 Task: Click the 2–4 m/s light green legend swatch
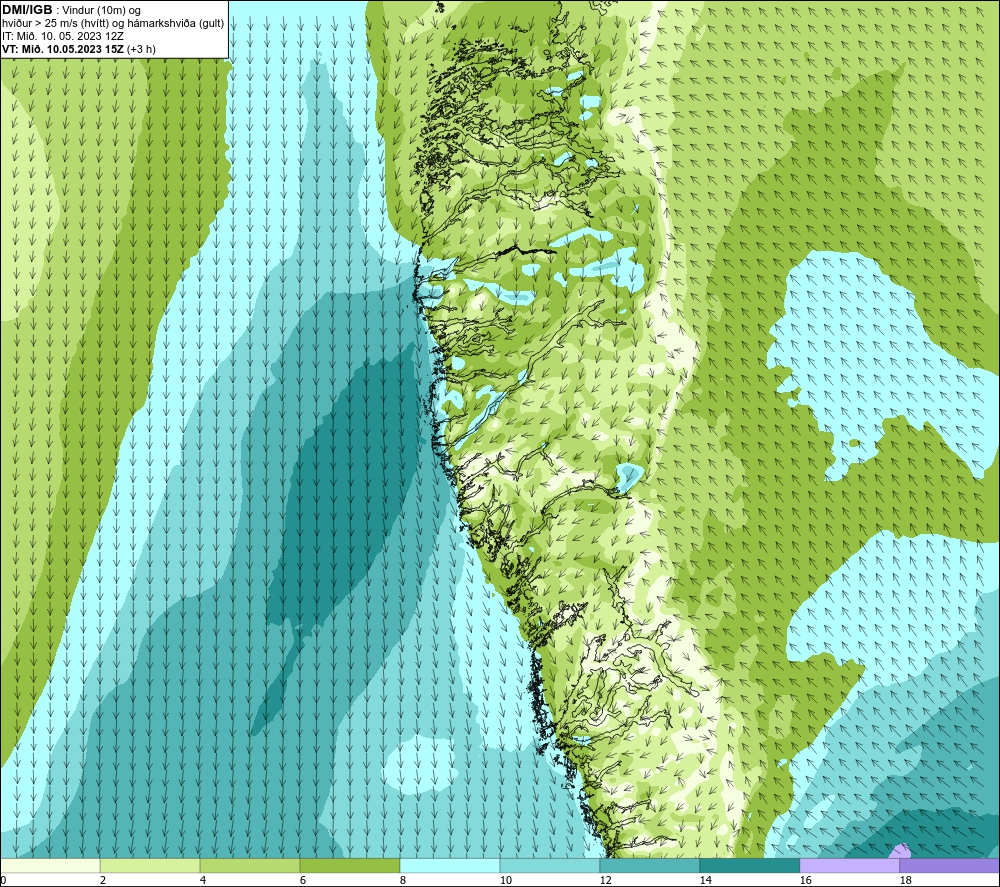(150, 865)
